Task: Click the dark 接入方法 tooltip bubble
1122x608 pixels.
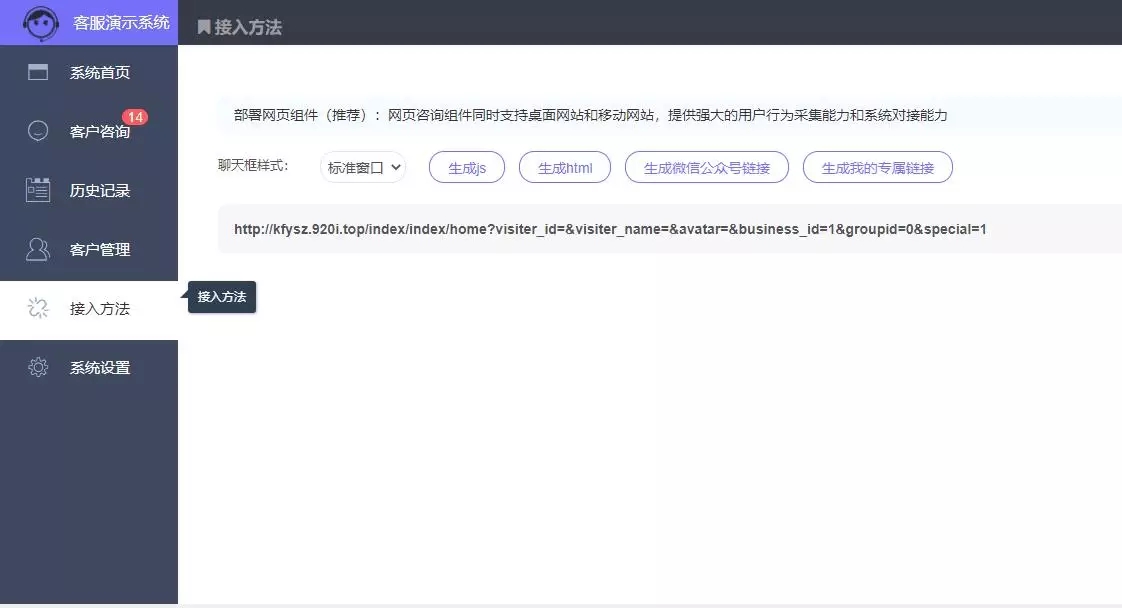Action: point(222,297)
